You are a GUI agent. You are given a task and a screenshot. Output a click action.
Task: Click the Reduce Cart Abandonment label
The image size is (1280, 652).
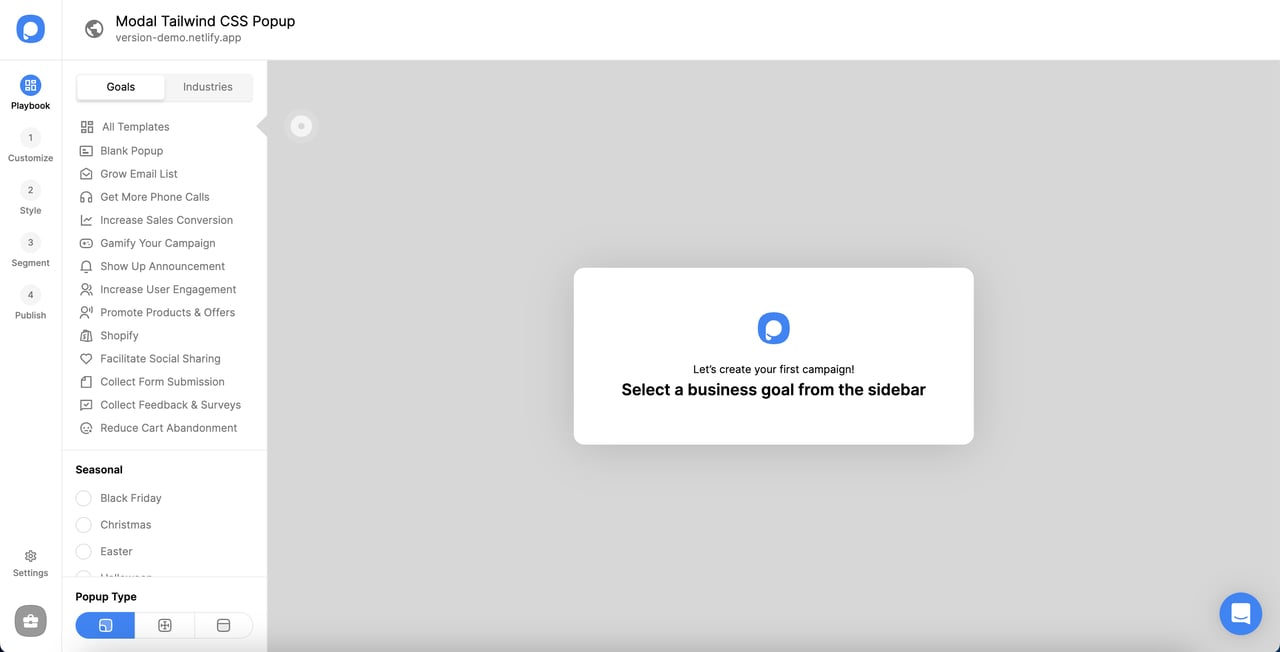coord(169,428)
